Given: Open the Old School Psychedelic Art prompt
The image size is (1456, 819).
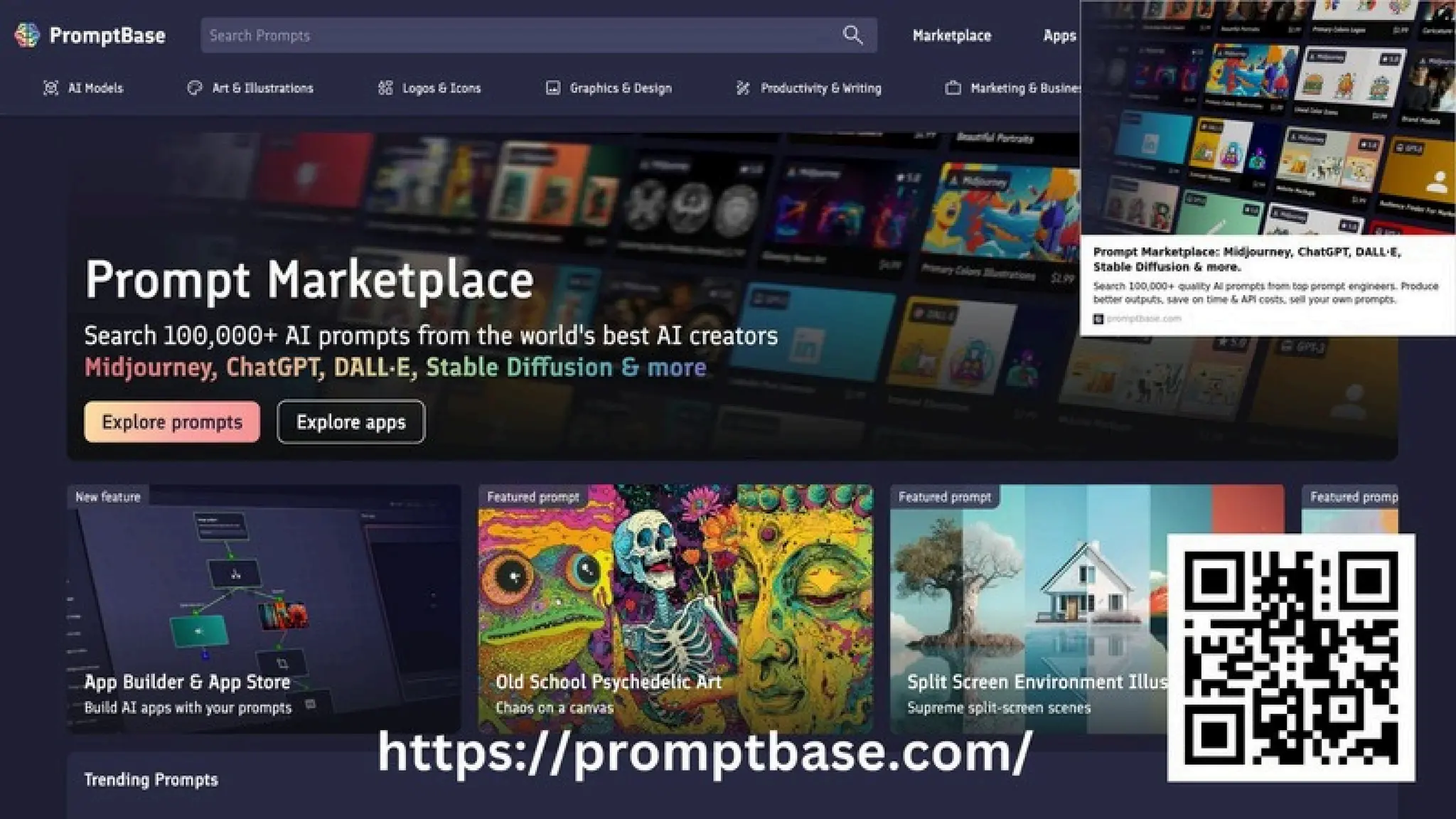Looking at the screenshot, I should pos(675,609).
